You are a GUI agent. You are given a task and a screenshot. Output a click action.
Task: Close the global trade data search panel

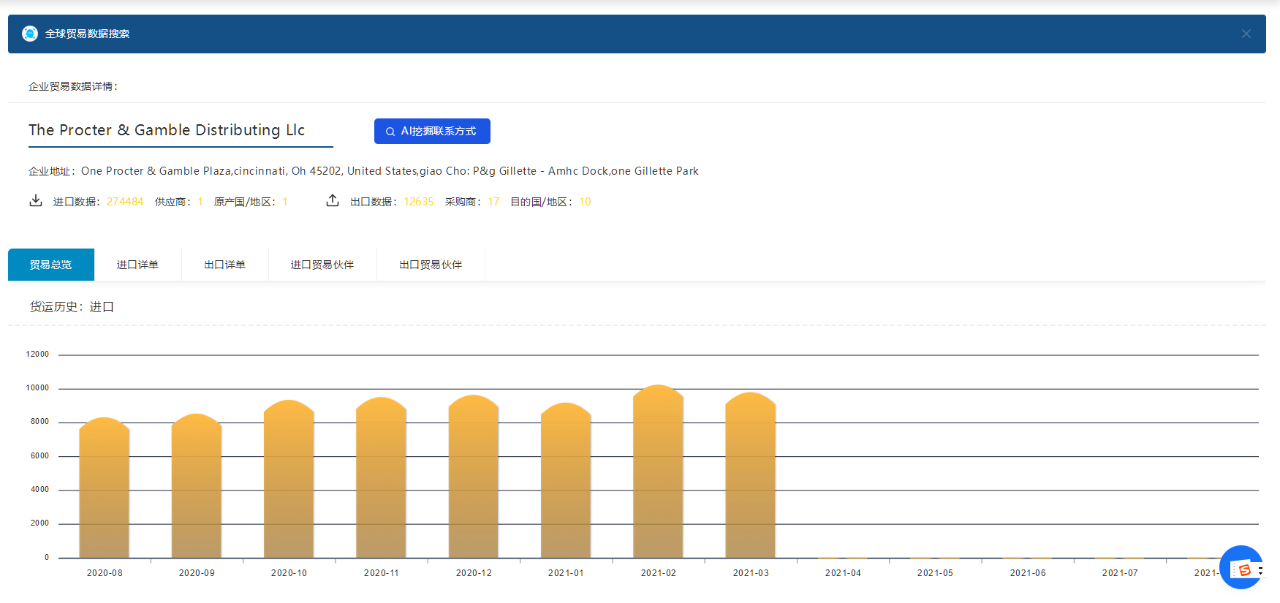point(1246,34)
